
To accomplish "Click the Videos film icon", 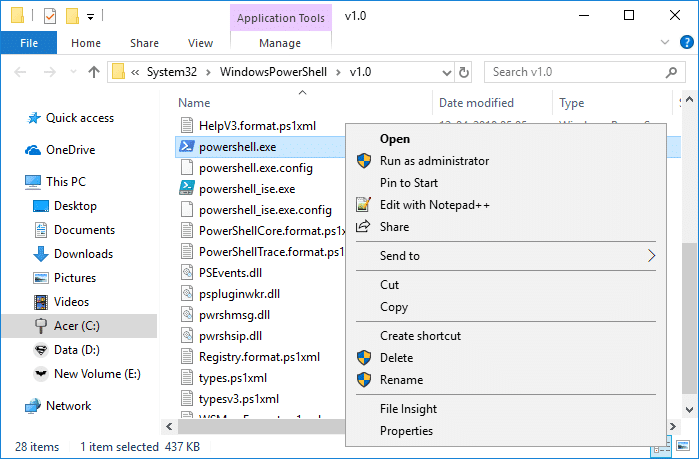I will pos(41,302).
